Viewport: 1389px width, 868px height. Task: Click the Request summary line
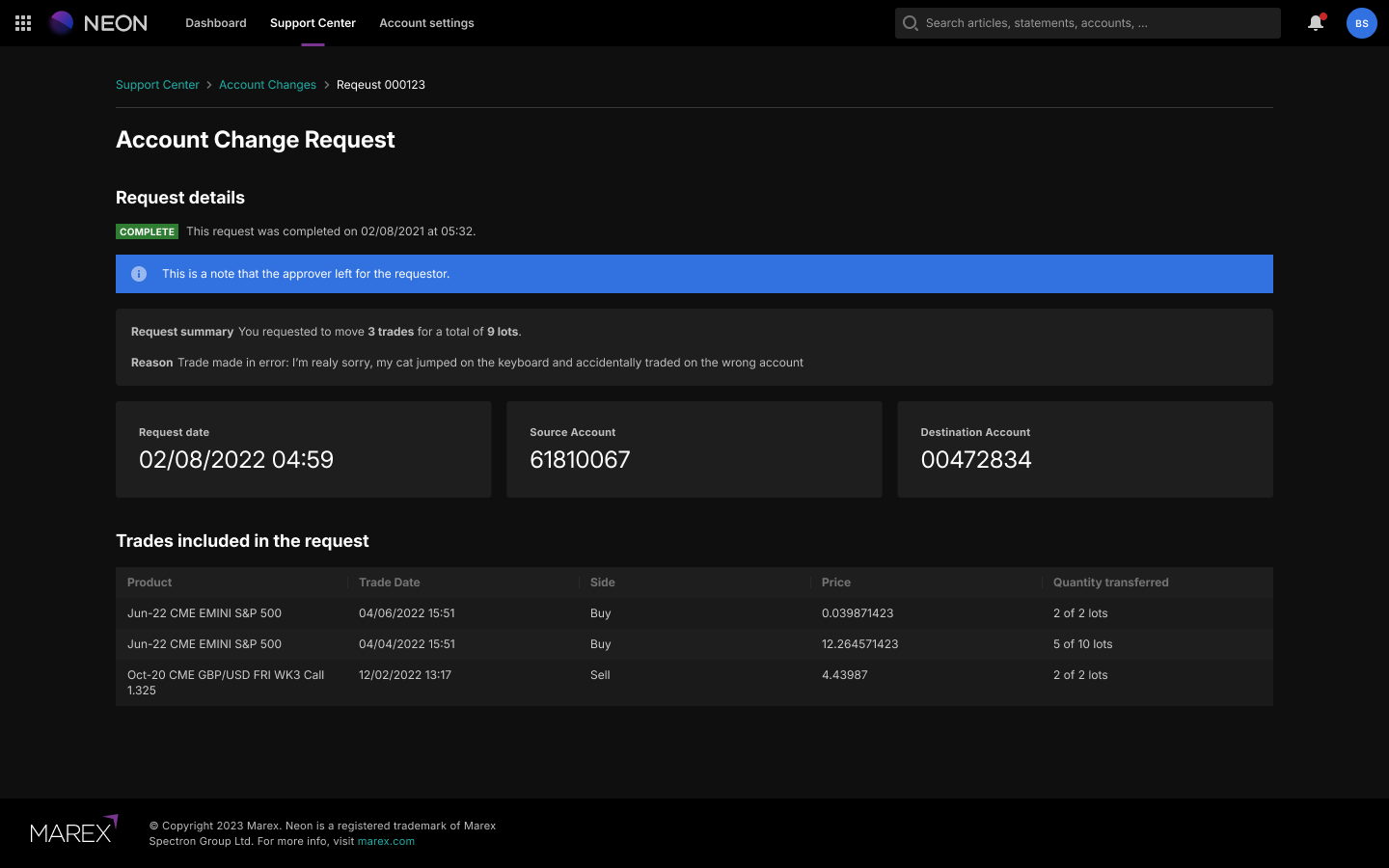326,332
